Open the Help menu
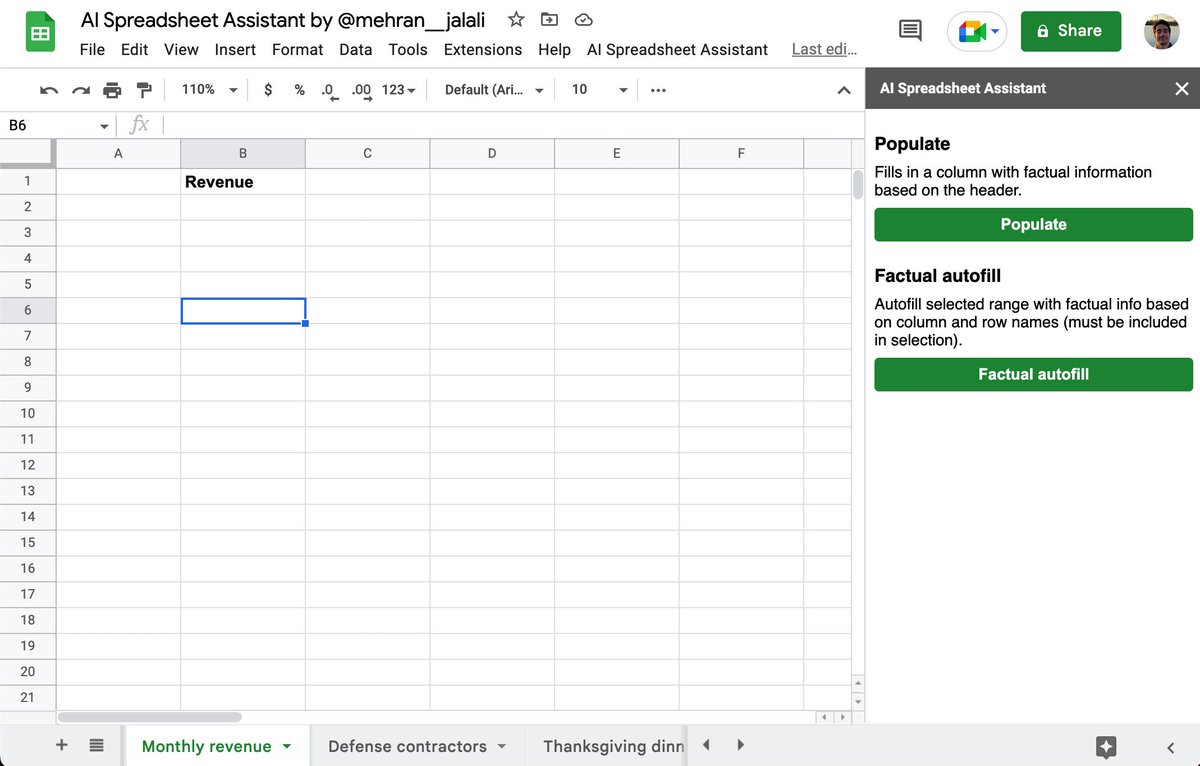1200x766 pixels. coord(554,49)
